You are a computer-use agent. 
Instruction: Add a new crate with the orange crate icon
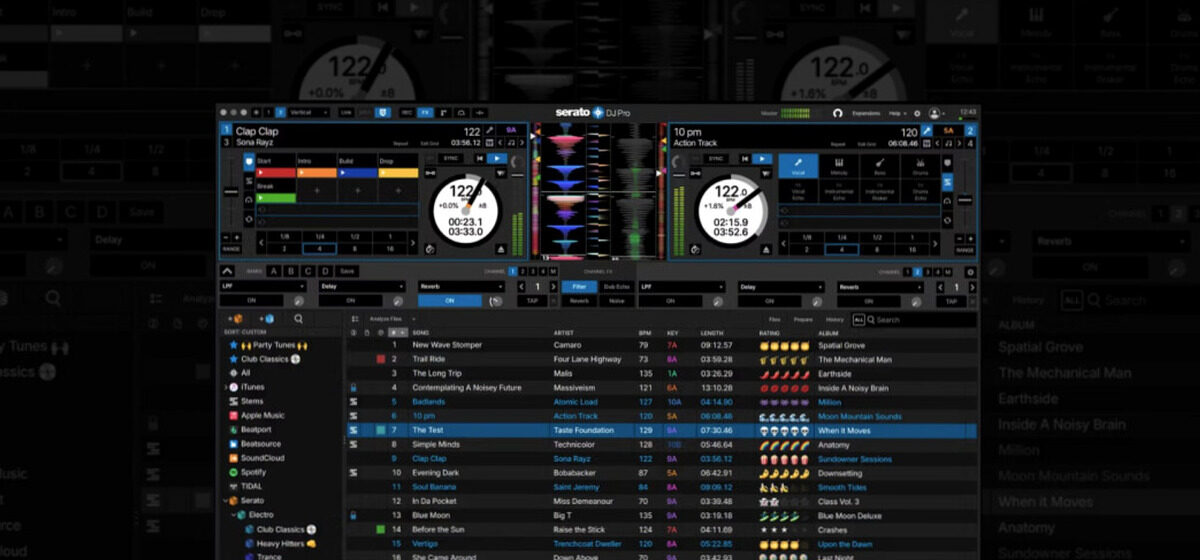pyautogui.click(x=237, y=319)
